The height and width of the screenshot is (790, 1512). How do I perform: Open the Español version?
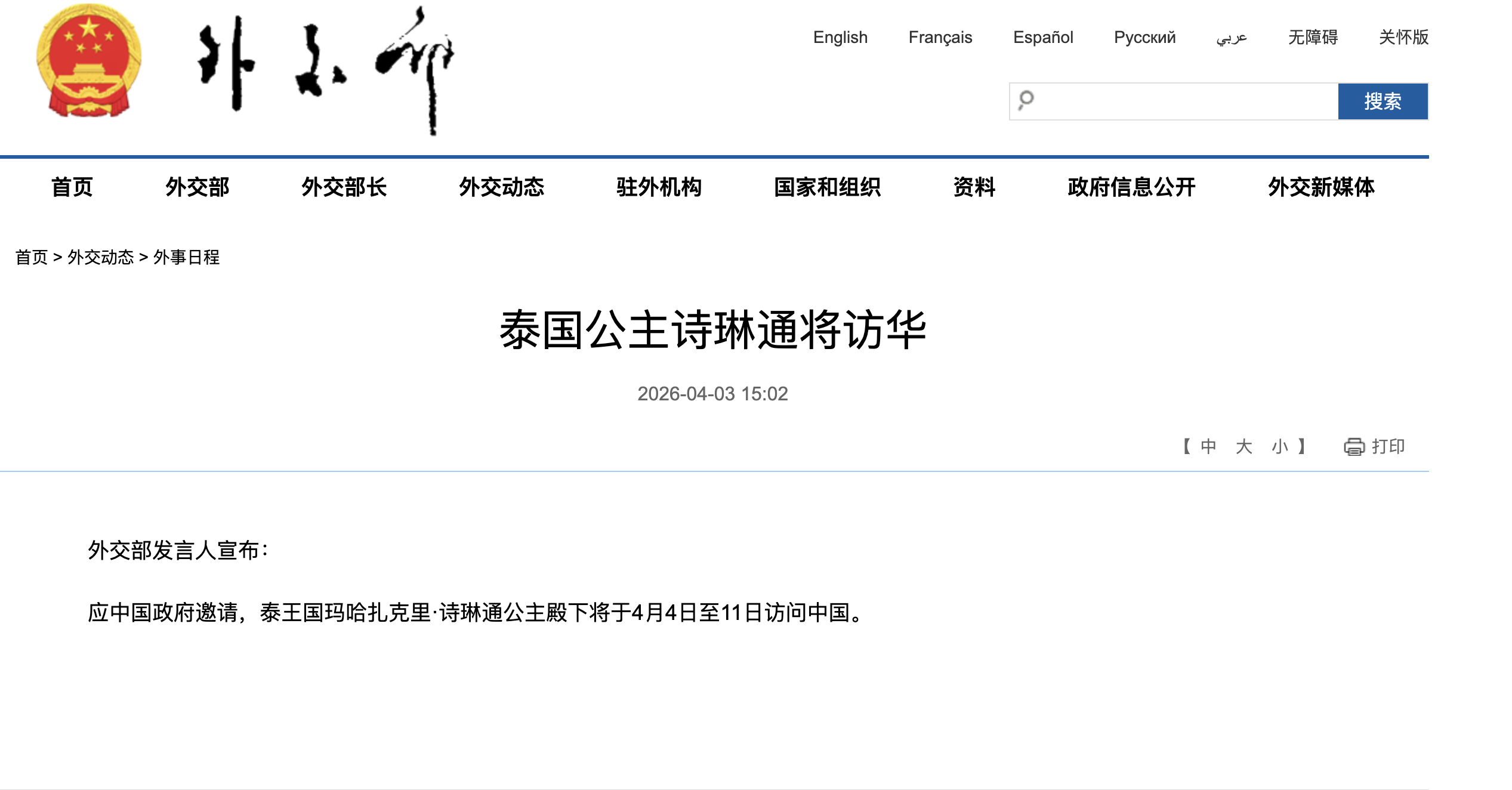[1042, 38]
